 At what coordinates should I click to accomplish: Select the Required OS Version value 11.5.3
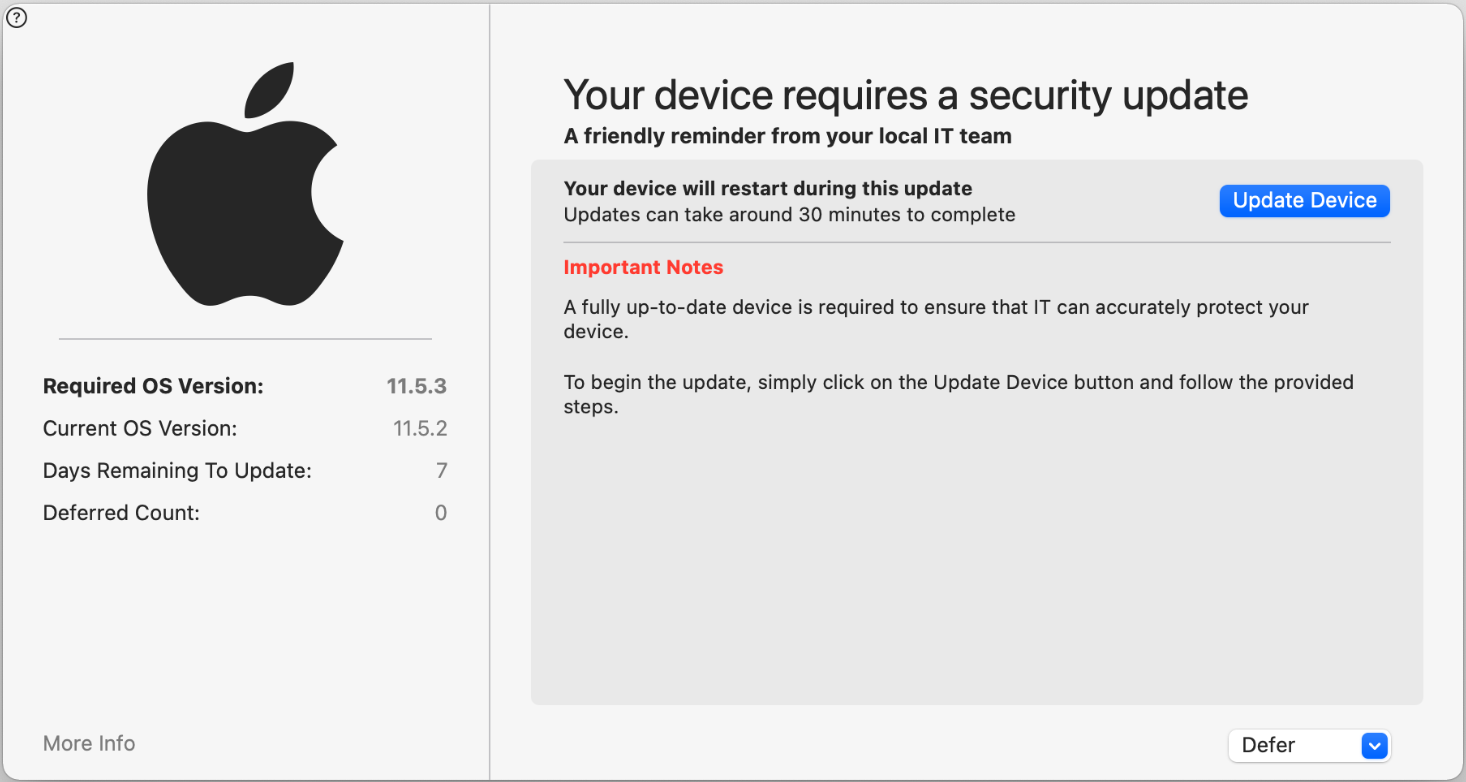tap(417, 386)
